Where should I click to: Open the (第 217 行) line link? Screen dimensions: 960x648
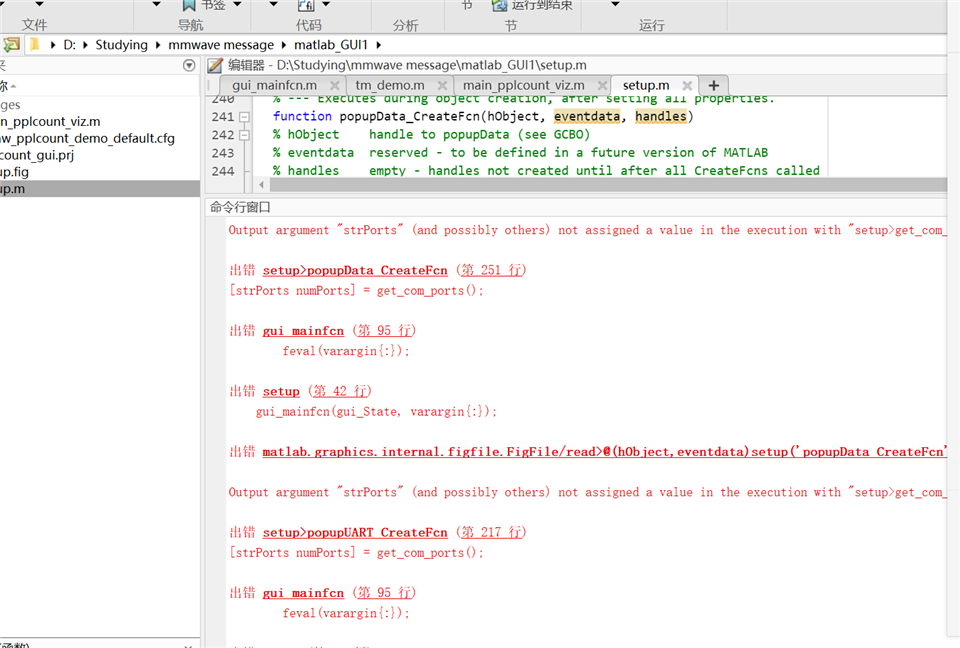[491, 532]
